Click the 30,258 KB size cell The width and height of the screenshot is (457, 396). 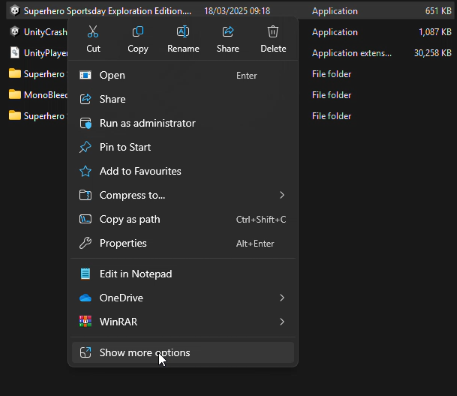tap(433, 53)
